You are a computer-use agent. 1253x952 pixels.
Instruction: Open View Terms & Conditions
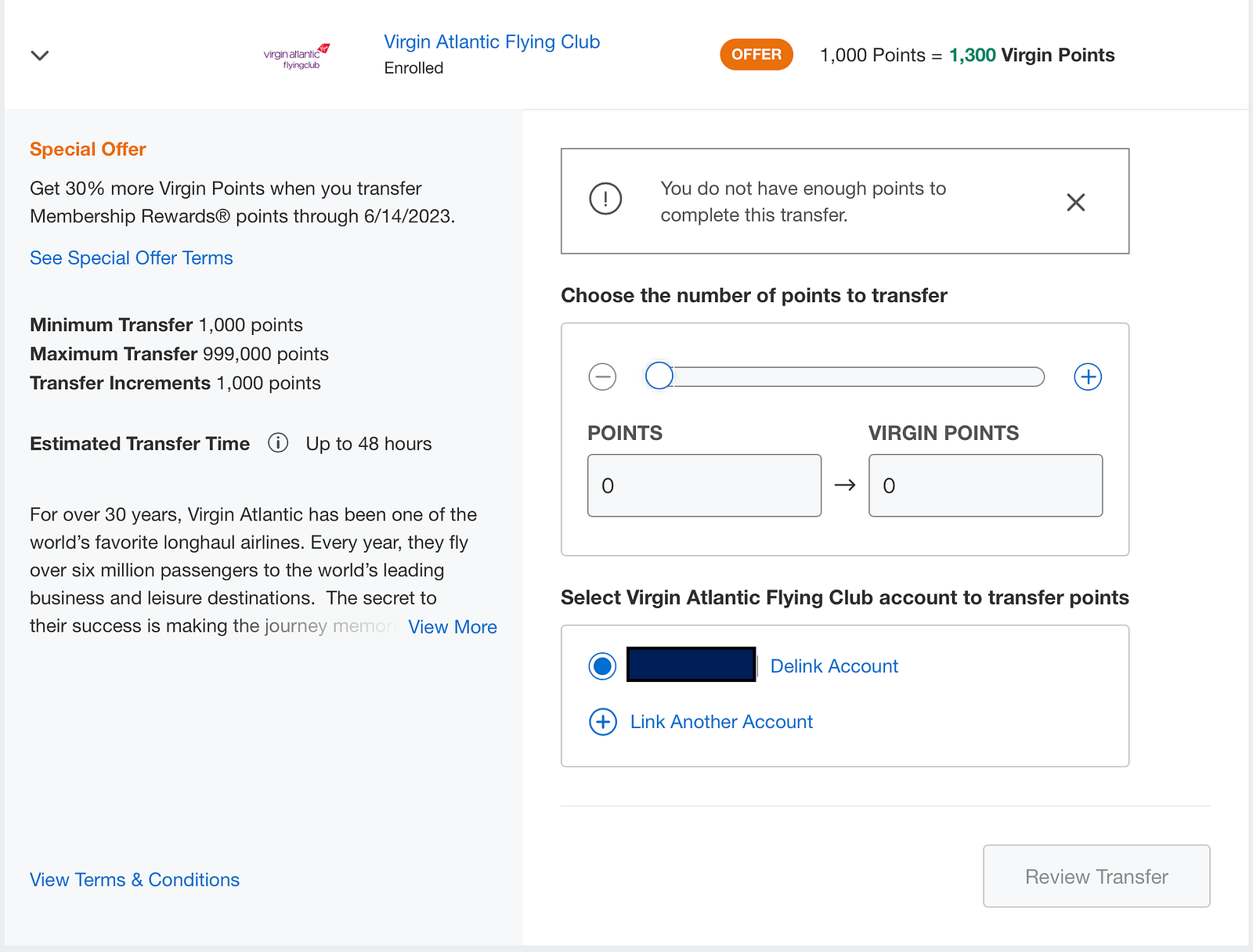point(135,880)
